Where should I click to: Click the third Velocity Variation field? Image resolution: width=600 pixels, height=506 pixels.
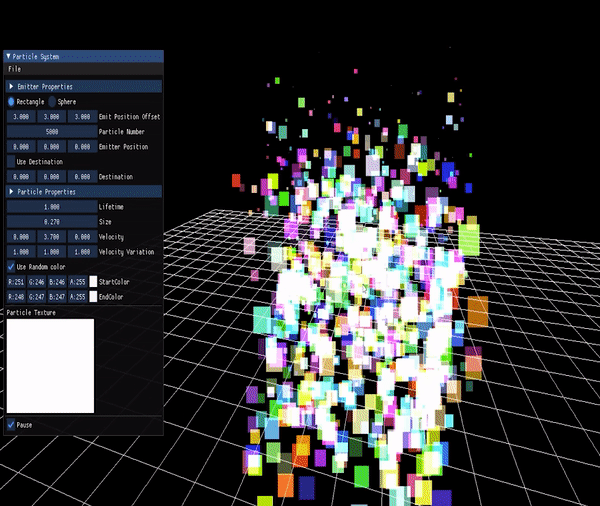pos(82,252)
